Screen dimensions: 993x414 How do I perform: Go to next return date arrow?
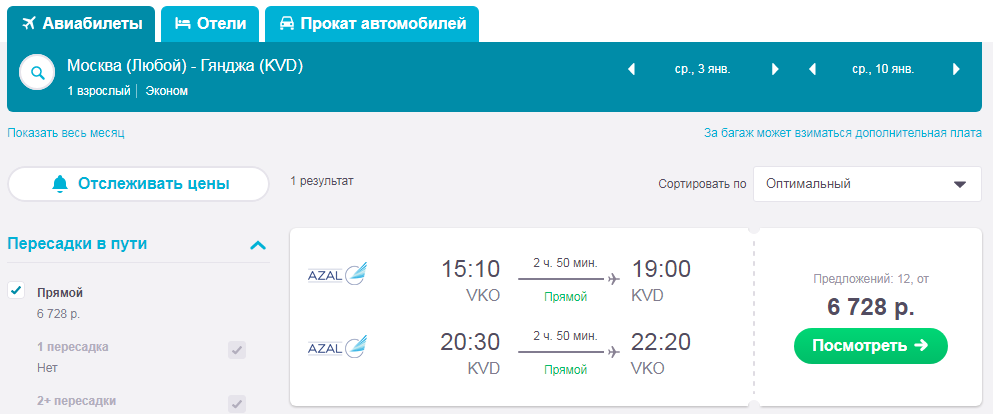pos(956,70)
